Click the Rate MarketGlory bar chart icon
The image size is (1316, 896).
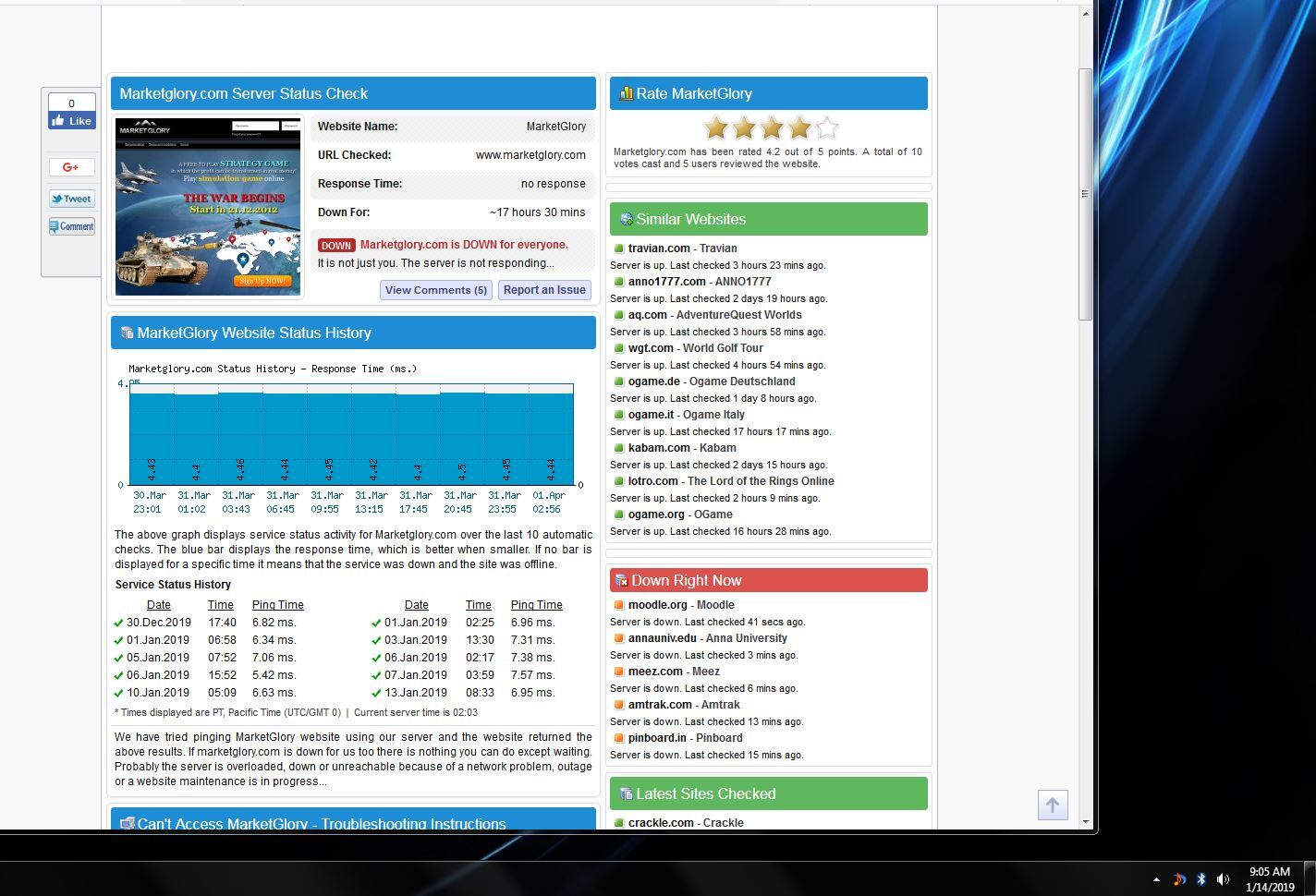coord(626,93)
